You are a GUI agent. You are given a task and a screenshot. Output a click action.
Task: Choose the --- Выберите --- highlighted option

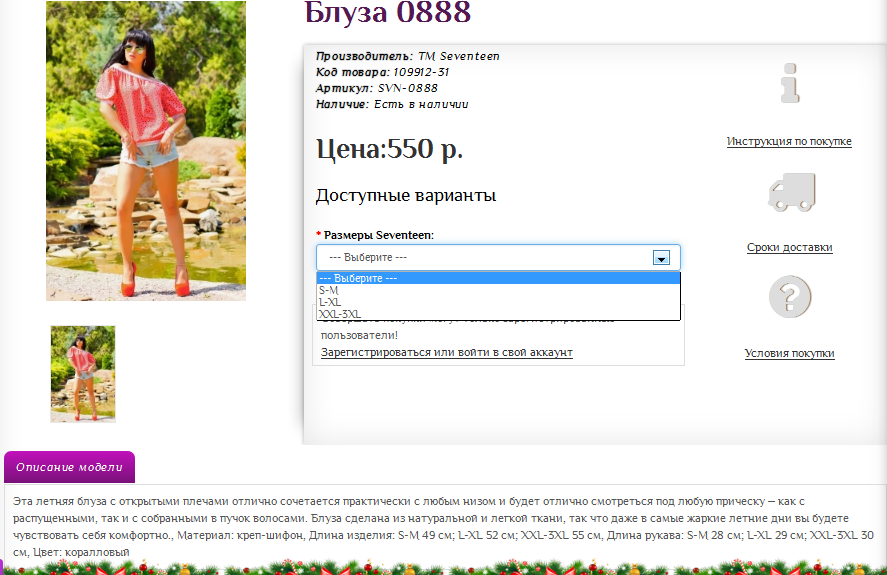pyautogui.click(x=498, y=278)
